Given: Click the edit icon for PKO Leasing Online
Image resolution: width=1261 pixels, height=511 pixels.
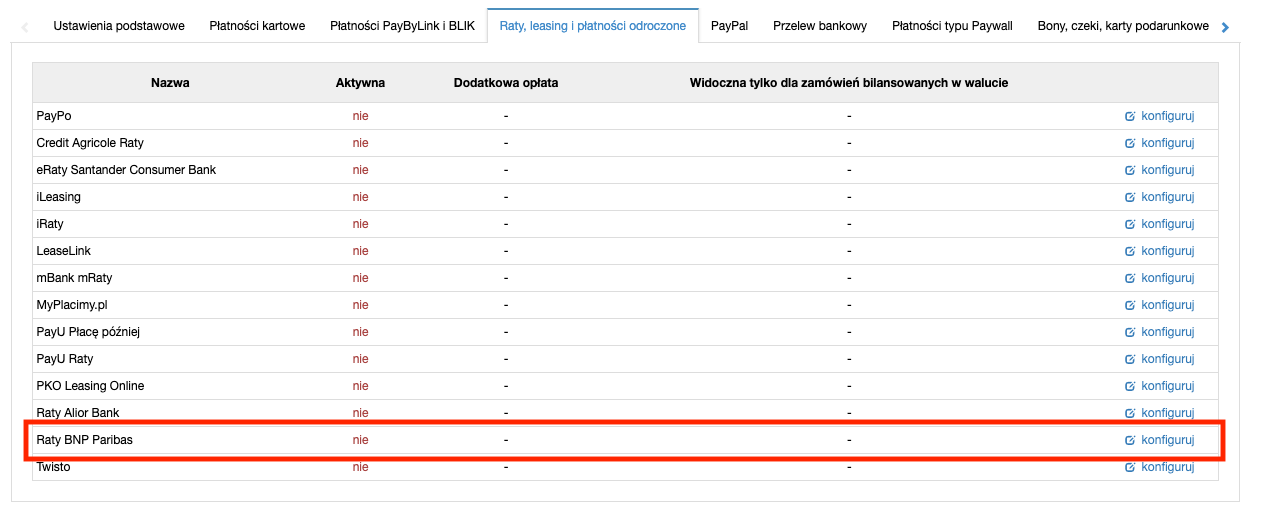Looking at the screenshot, I should pos(1130,386).
